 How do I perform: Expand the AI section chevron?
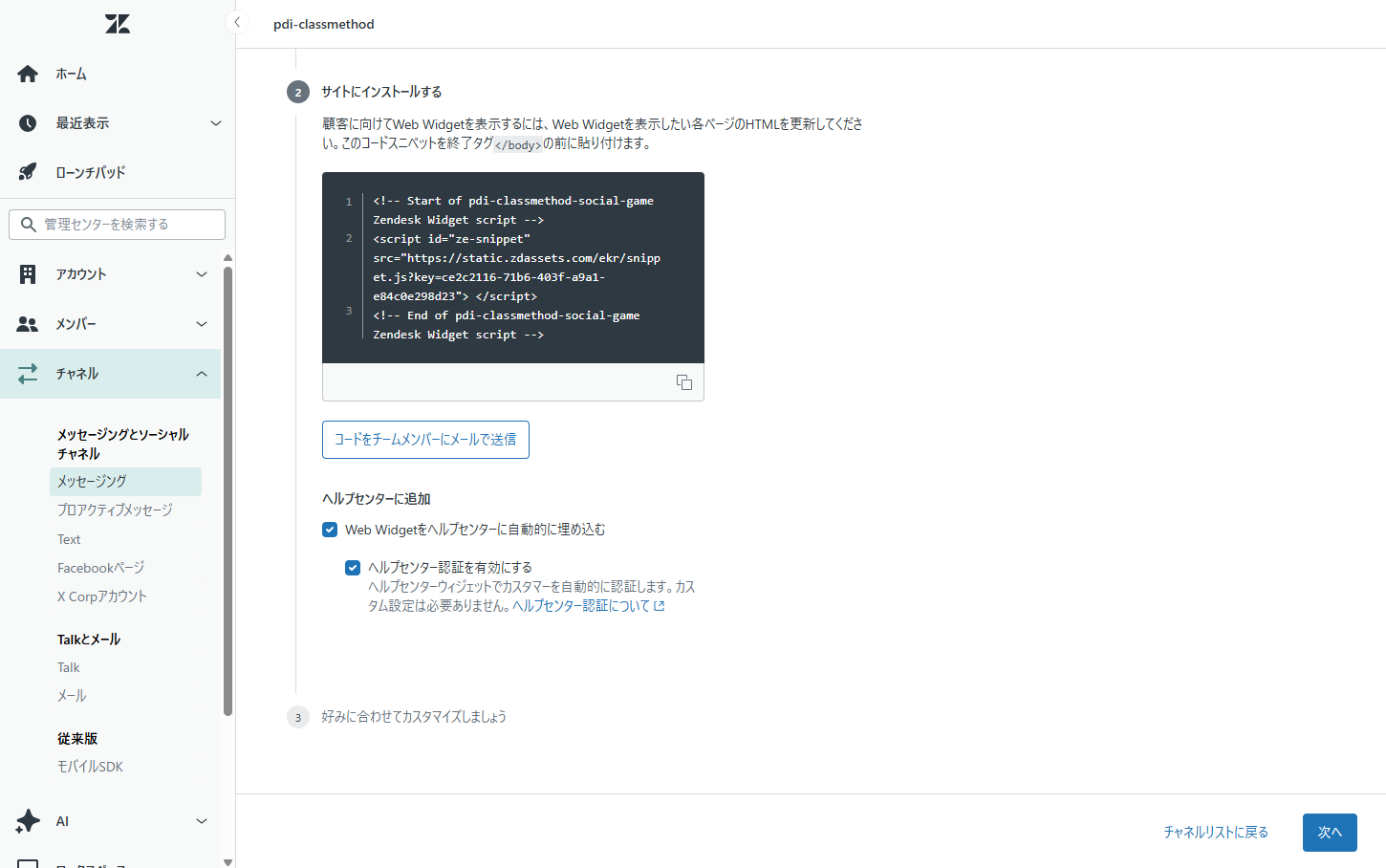202,821
